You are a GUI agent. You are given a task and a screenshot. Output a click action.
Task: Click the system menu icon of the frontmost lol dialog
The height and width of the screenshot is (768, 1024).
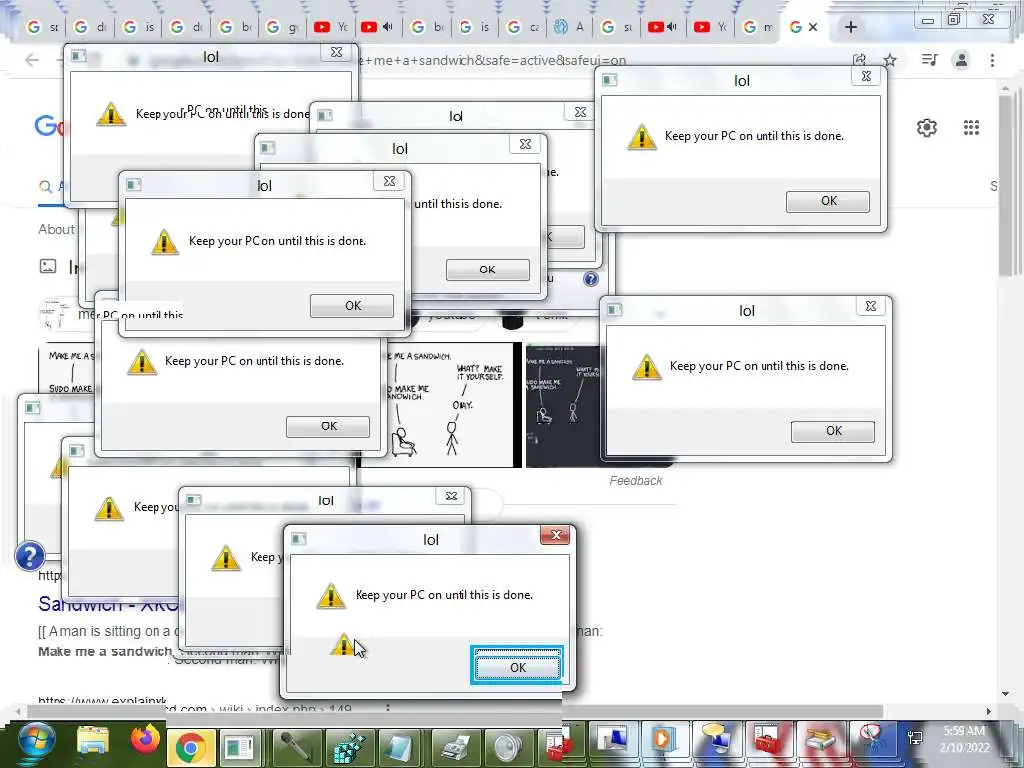[x=299, y=539]
